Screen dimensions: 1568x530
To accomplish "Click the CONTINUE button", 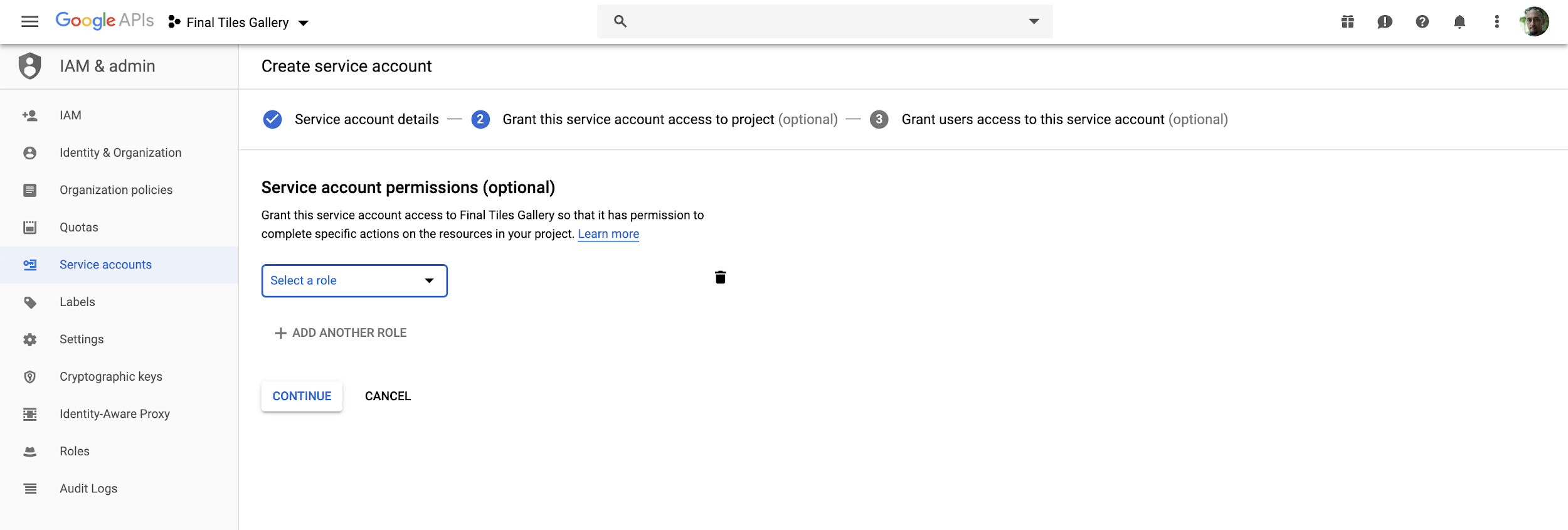I will click(302, 396).
